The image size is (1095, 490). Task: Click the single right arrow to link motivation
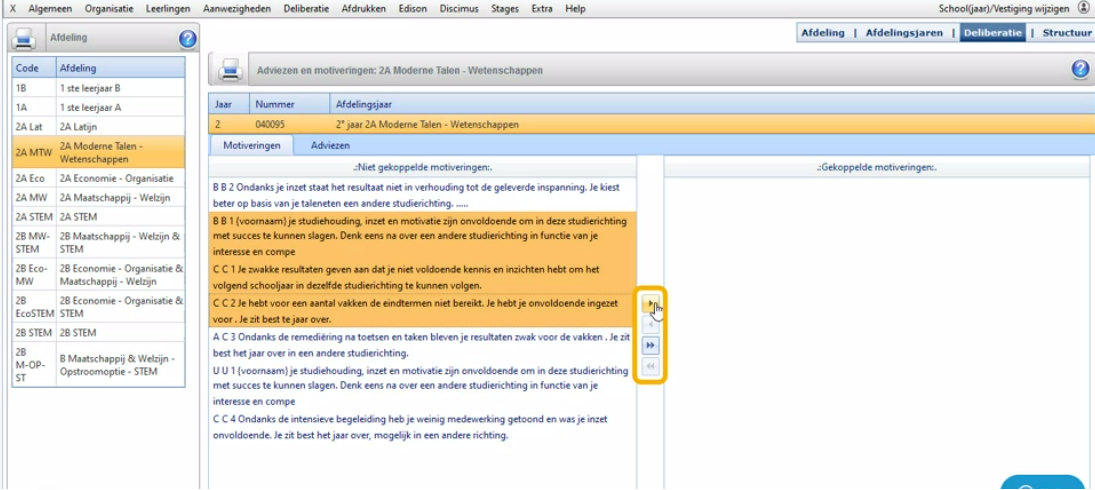pyautogui.click(x=650, y=304)
